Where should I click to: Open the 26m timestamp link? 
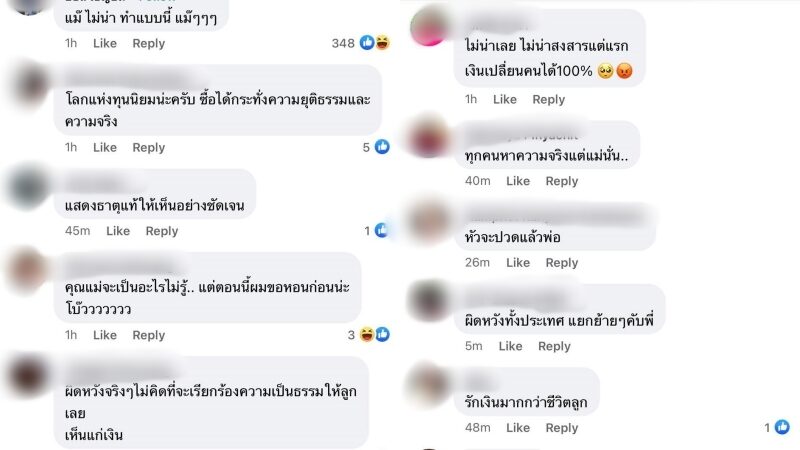pos(477,263)
